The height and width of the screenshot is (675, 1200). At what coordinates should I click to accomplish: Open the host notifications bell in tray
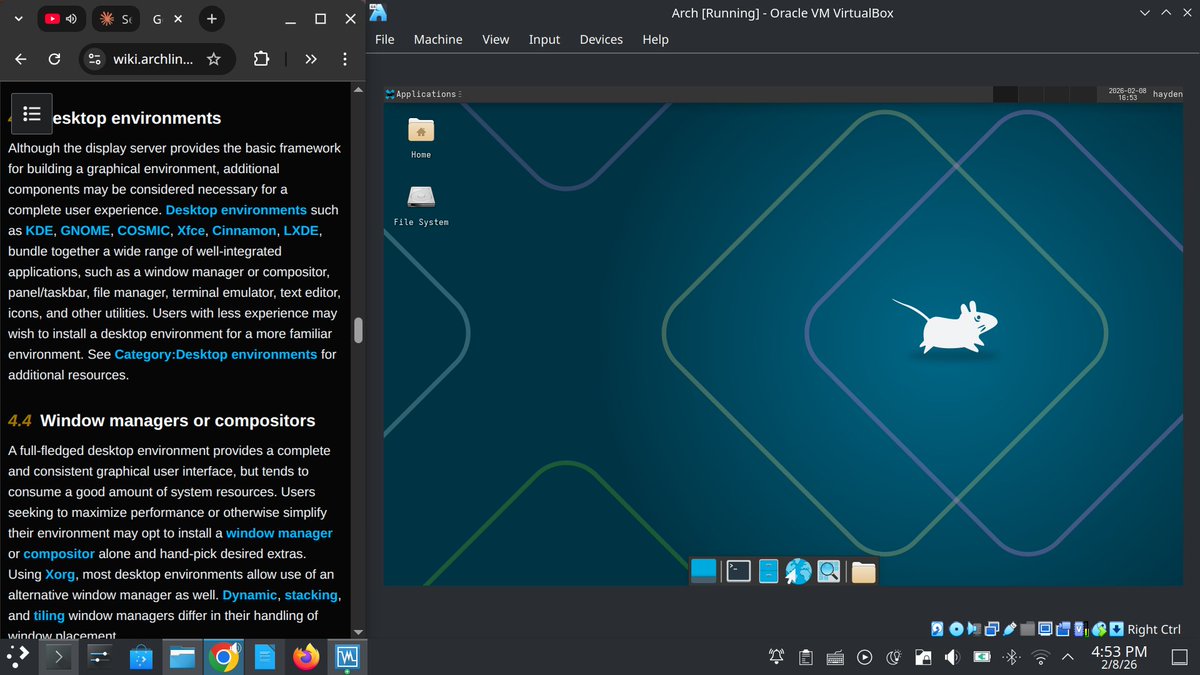[777, 657]
